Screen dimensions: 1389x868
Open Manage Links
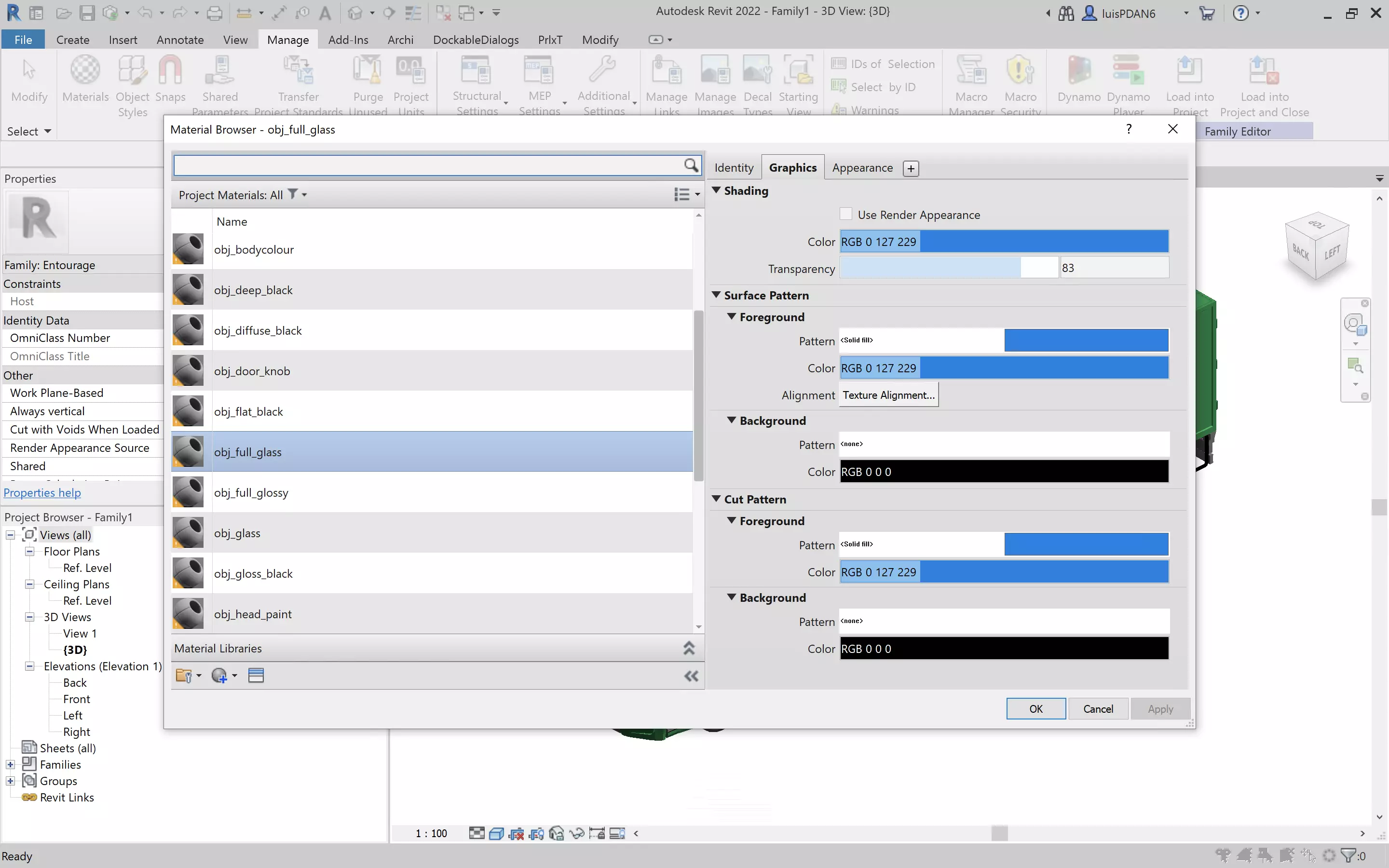coord(666,81)
